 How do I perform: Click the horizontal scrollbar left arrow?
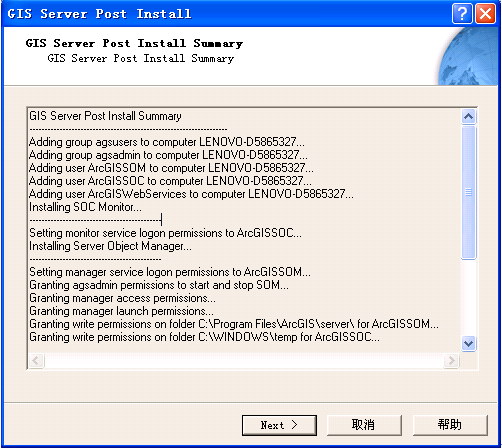coord(36,360)
